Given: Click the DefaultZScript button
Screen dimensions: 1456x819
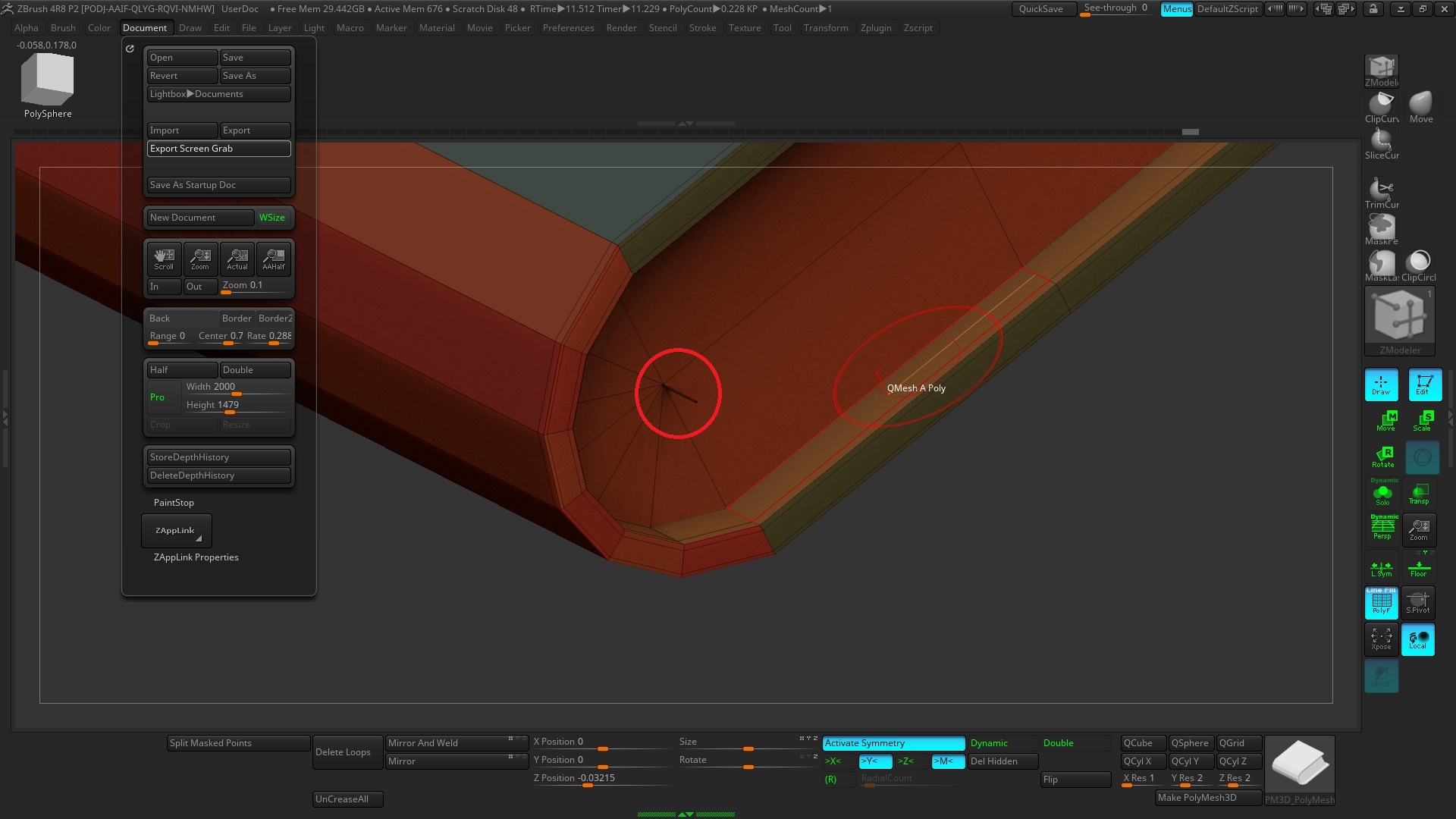Looking at the screenshot, I should click(x=1228, y=9).
